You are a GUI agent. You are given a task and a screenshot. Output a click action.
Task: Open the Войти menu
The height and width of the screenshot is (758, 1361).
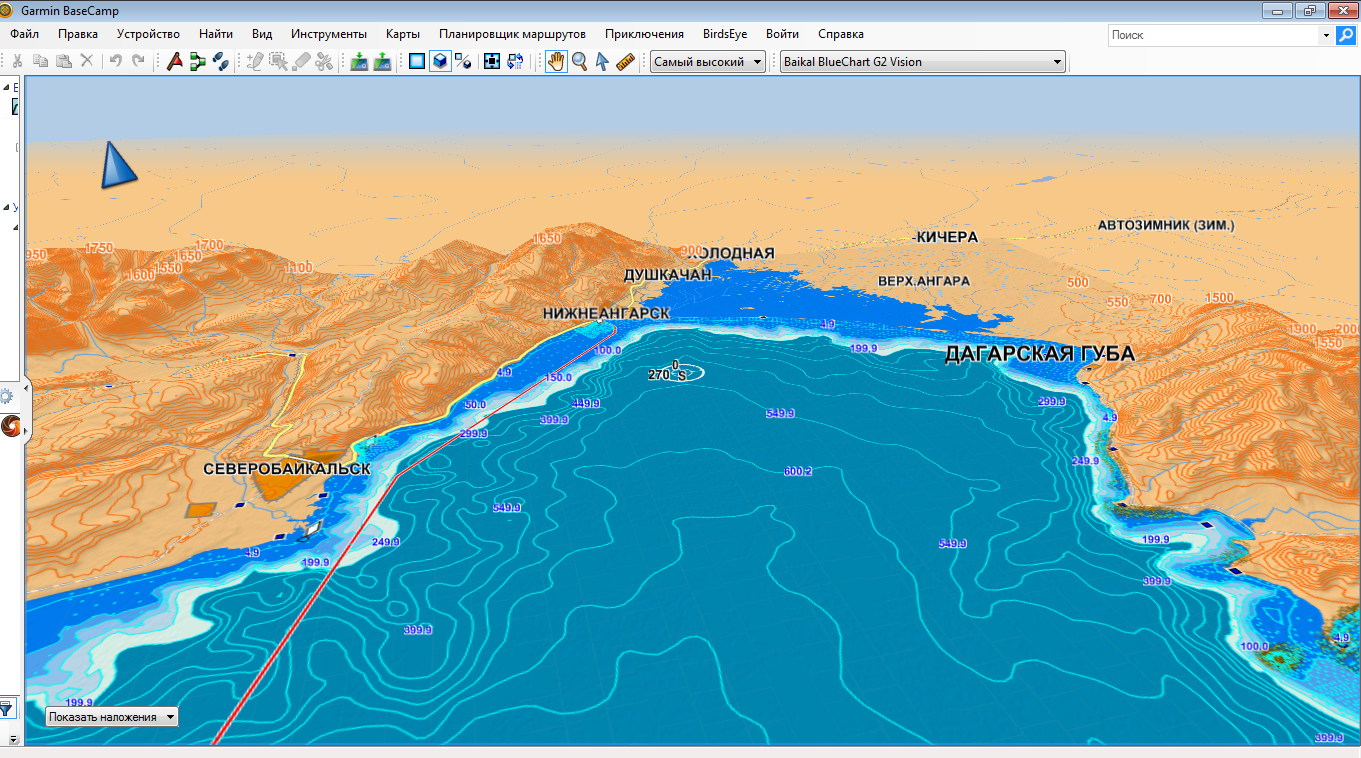(x=782, y=34)
